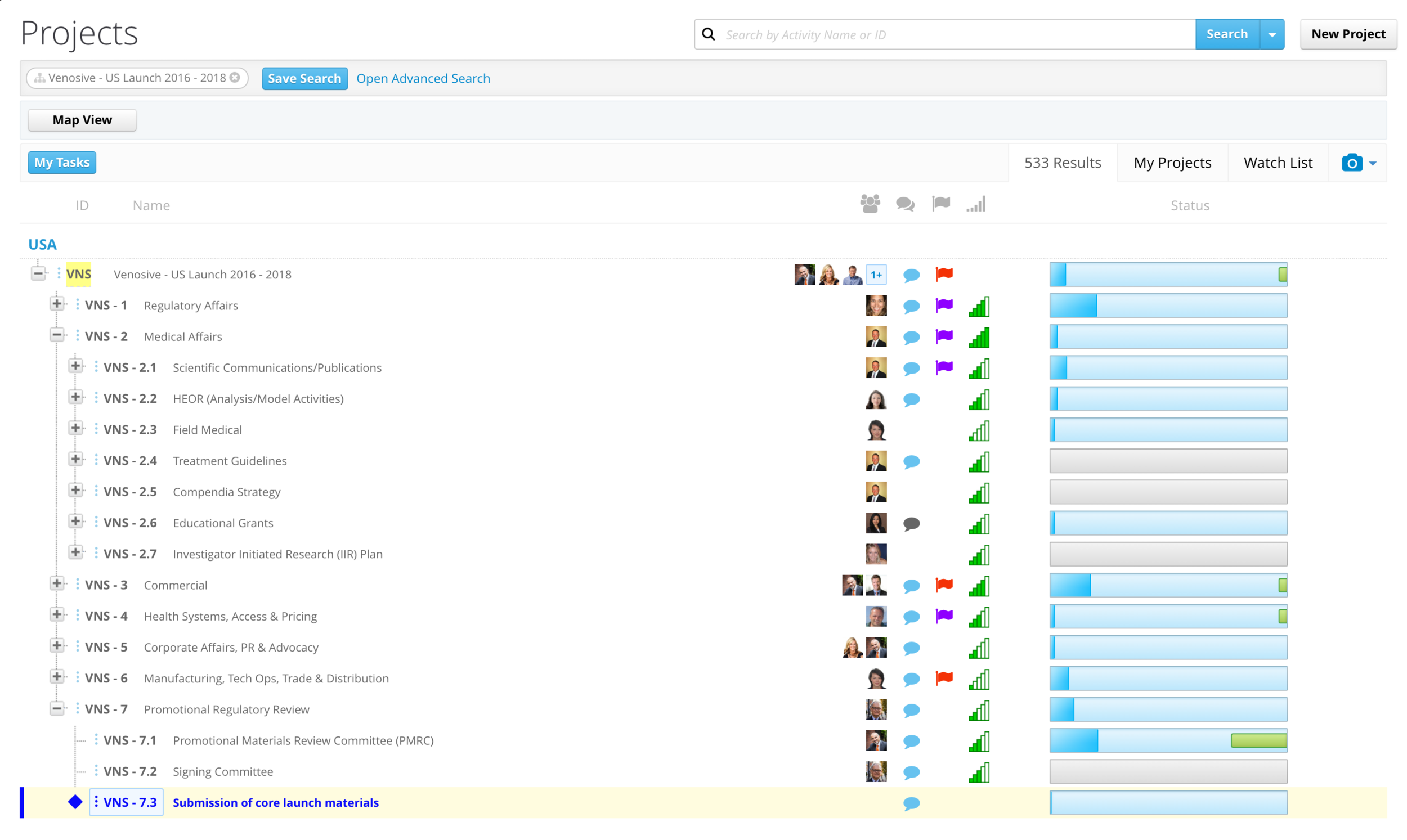Click the flag column header icon
The image size is (1407, 840).
pyautogui.click(x=941, y=203)
